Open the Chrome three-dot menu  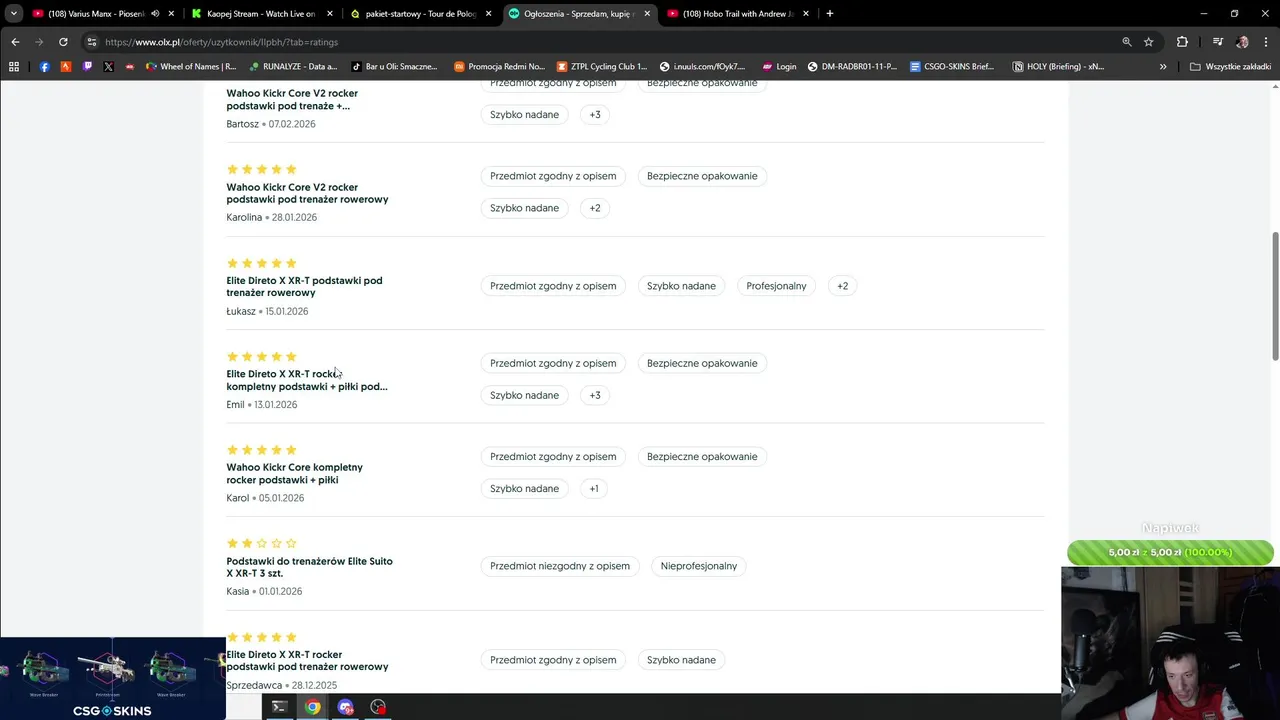(1265, 42)
